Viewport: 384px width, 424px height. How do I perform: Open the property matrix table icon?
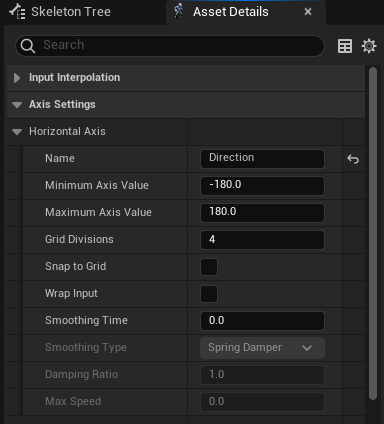(x=345, y=46)
